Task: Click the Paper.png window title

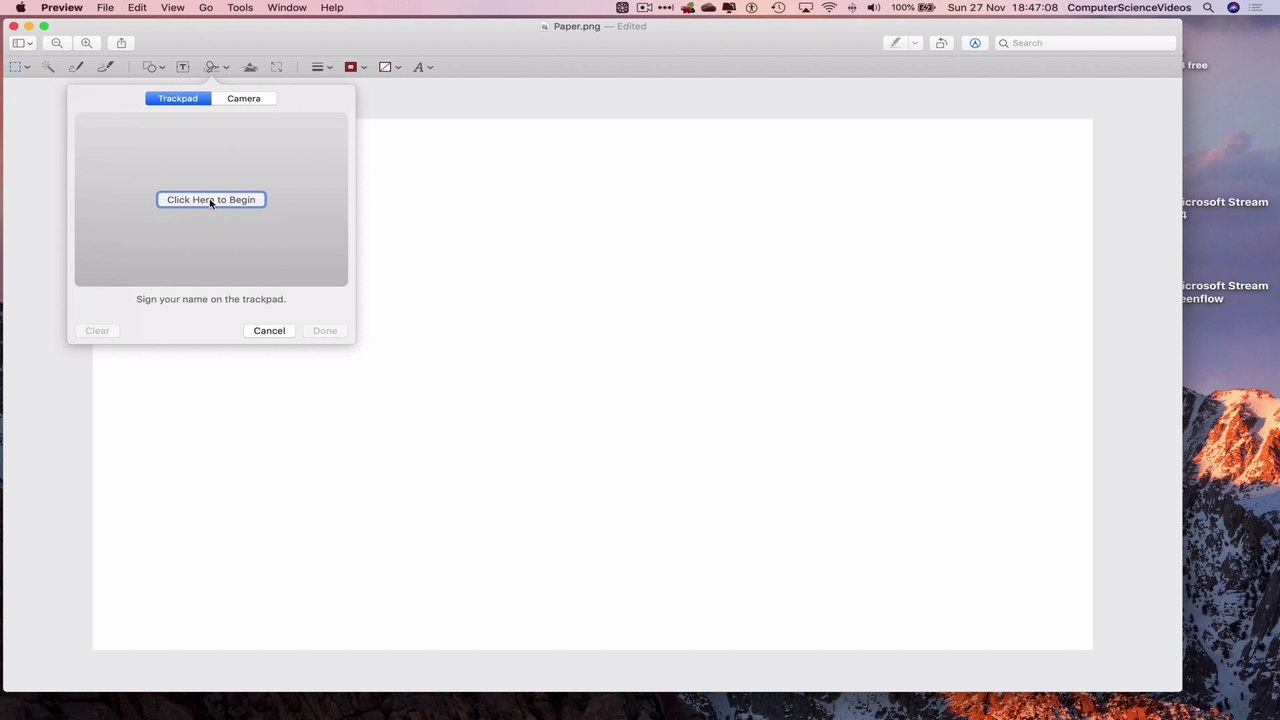Action: coord(577,26)
